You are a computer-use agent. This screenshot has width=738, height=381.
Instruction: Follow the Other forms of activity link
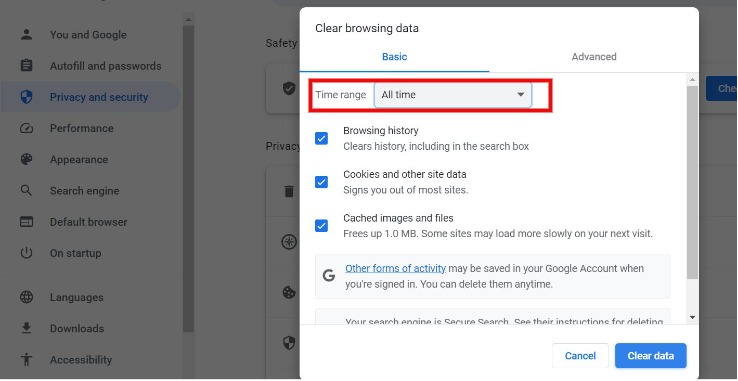395,268
